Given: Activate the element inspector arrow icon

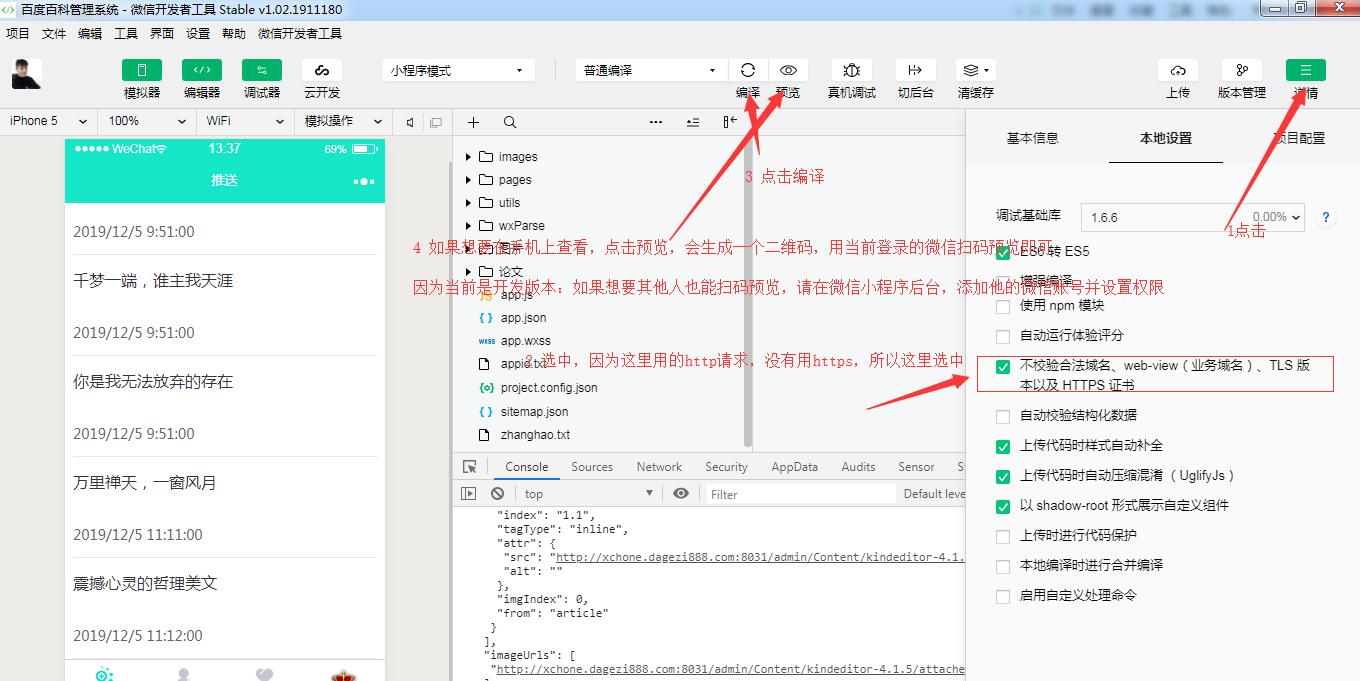Looking at the screenshot, I should click(470, 467).
